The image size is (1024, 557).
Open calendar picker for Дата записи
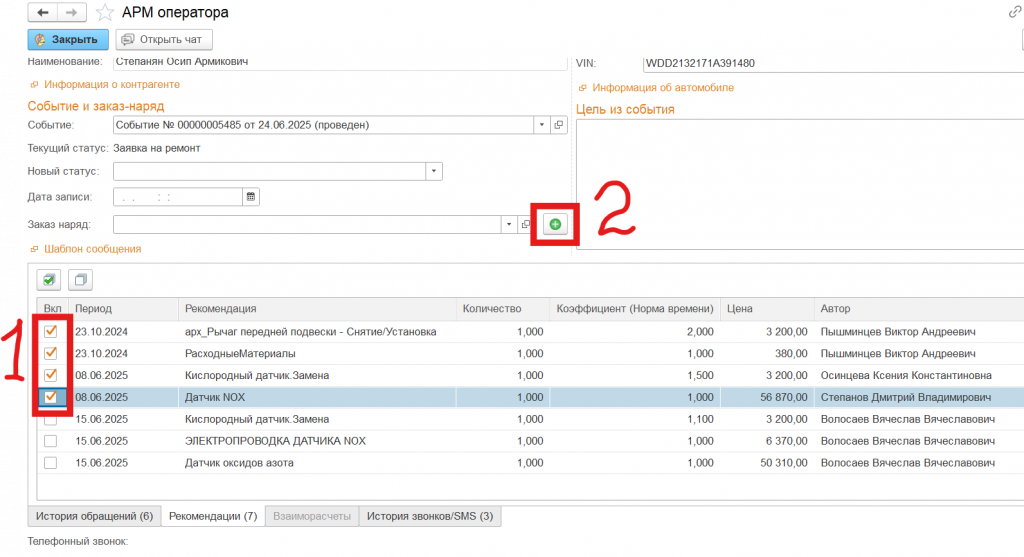[251, 197]
